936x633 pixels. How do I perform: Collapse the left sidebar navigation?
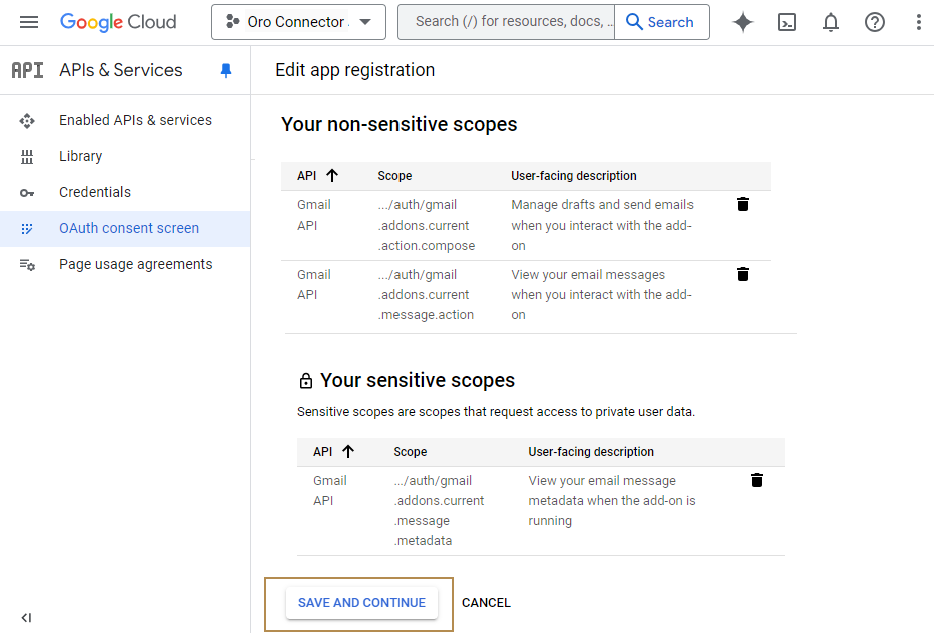[26, 617]
